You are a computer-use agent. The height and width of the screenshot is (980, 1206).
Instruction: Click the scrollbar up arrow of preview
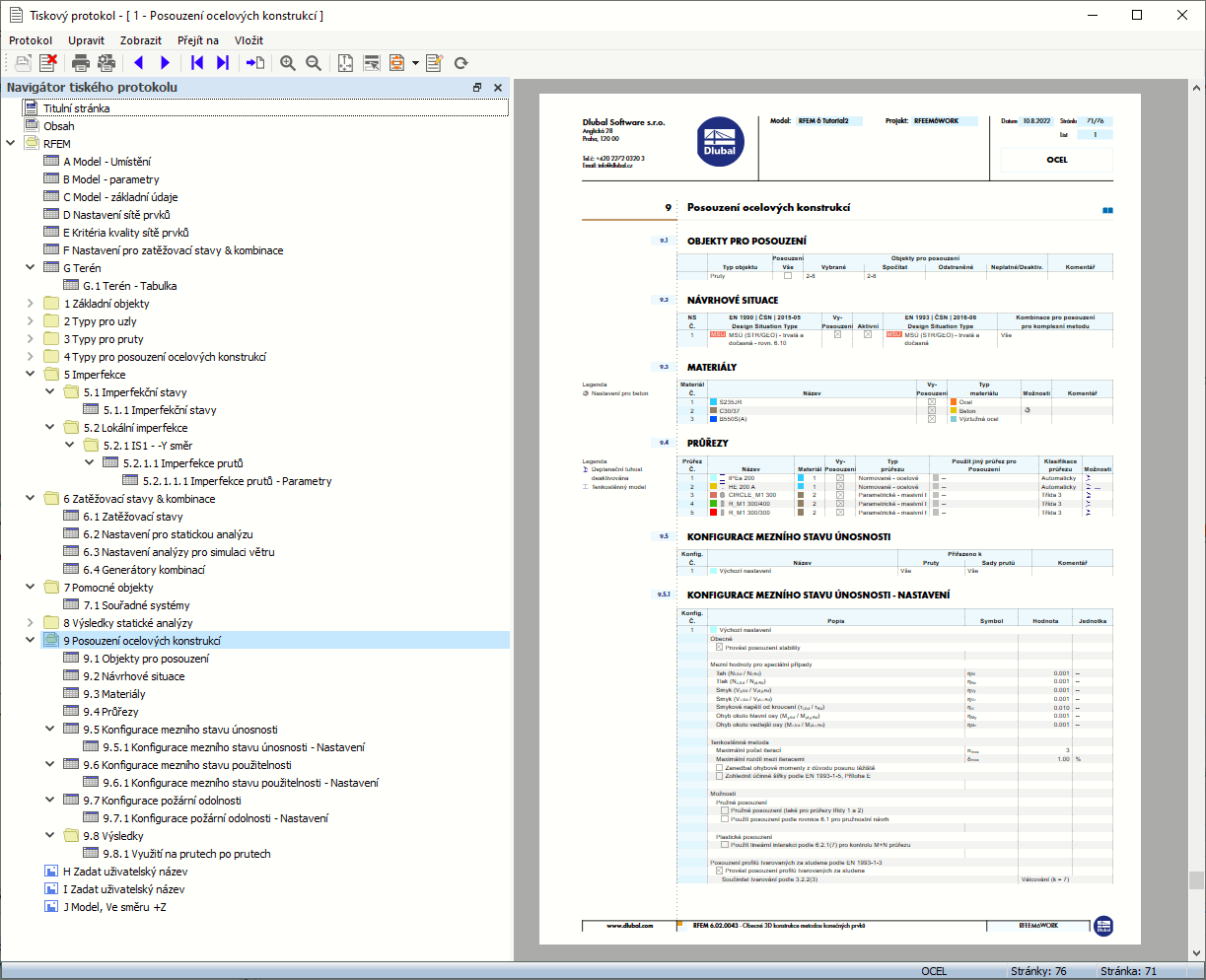[1196, 87]
